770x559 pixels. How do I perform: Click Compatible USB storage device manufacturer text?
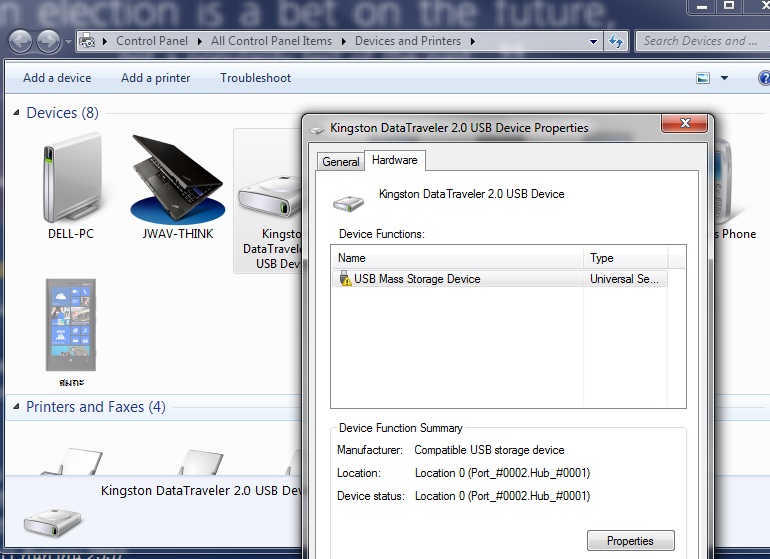489,450
